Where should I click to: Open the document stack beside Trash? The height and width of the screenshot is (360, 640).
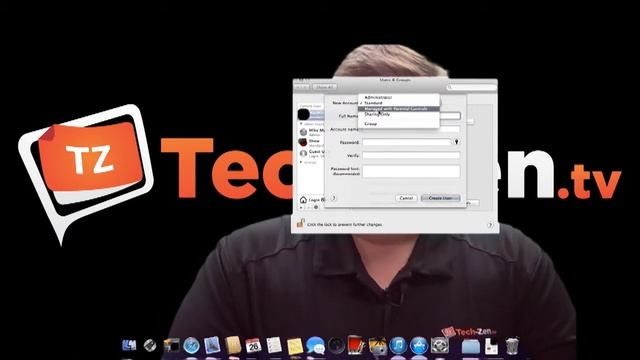tap(491, 346)
